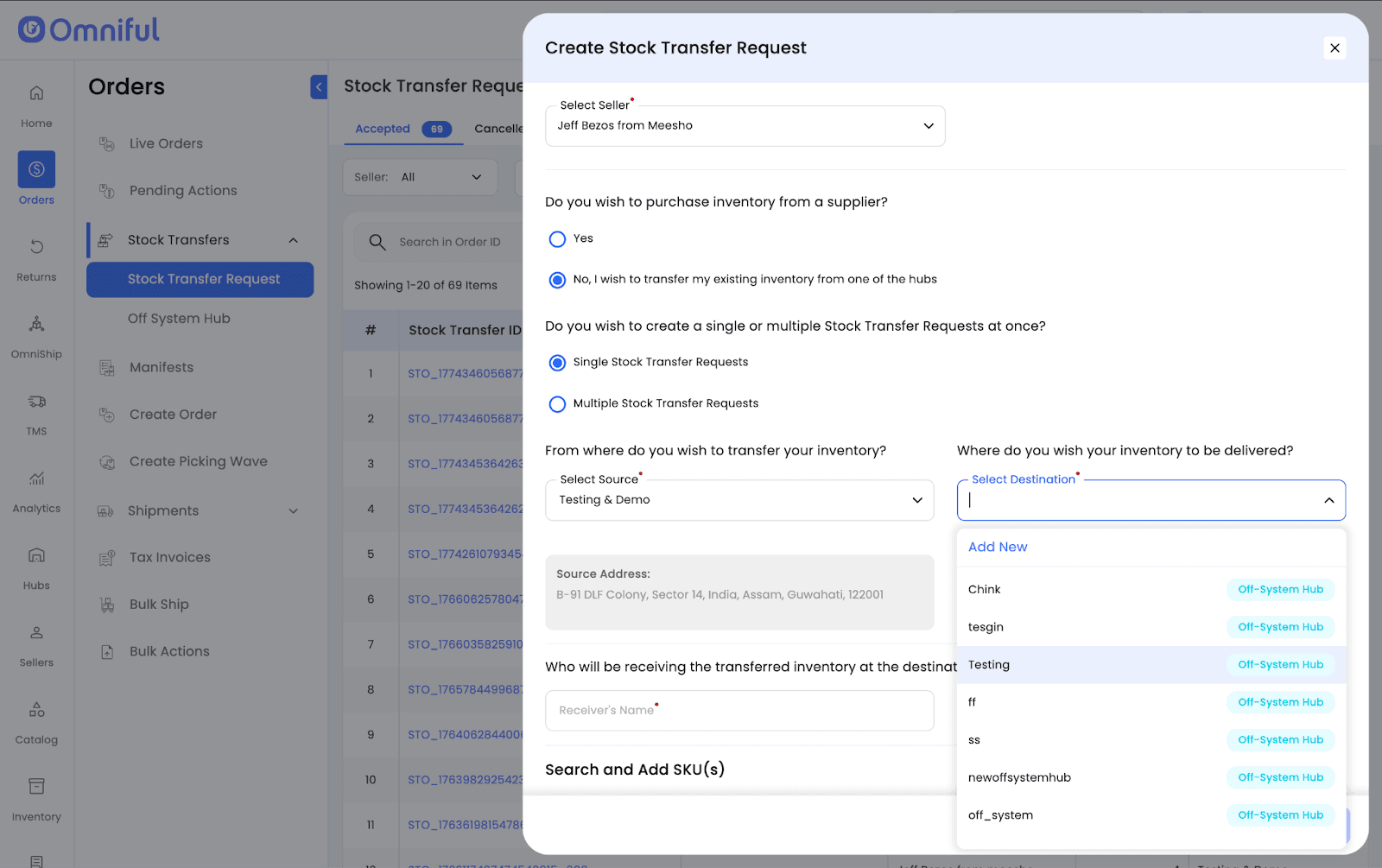Viewport: 1382px width, 868px height.
Task: Select Single Stock Transfer Requests radio
Action: point(558,363)
